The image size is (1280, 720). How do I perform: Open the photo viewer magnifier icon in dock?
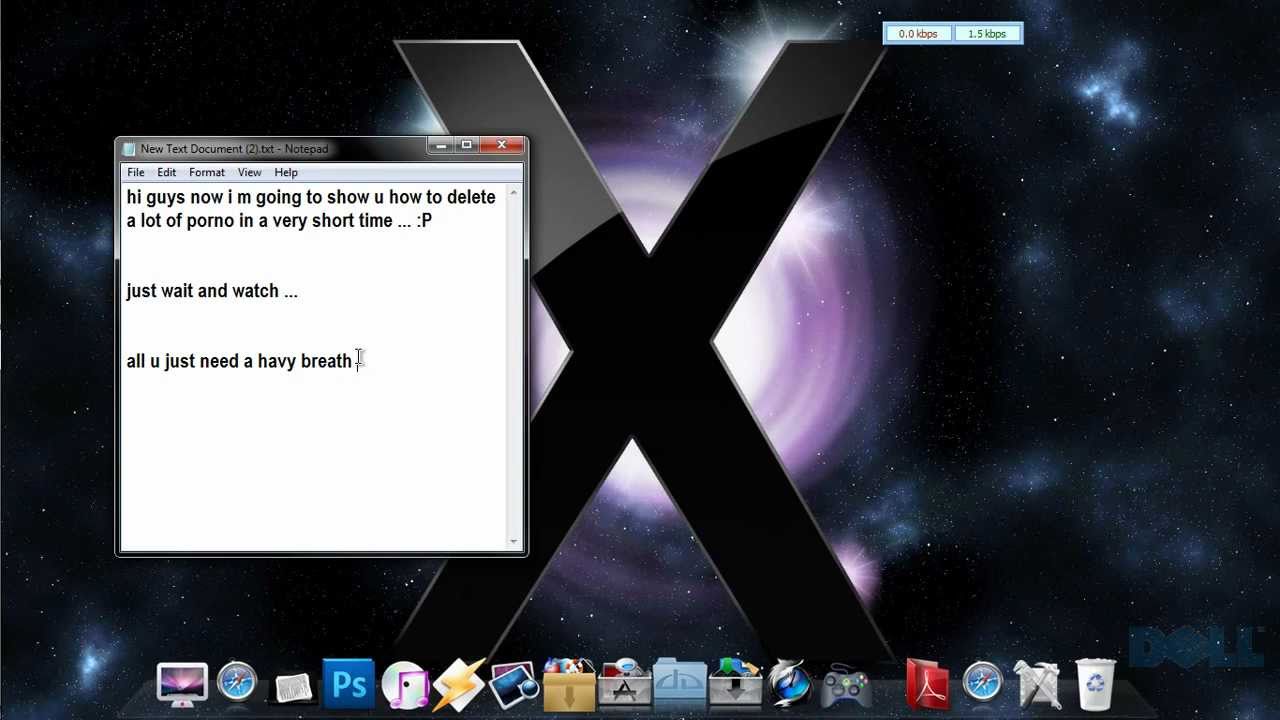point(514,686)
